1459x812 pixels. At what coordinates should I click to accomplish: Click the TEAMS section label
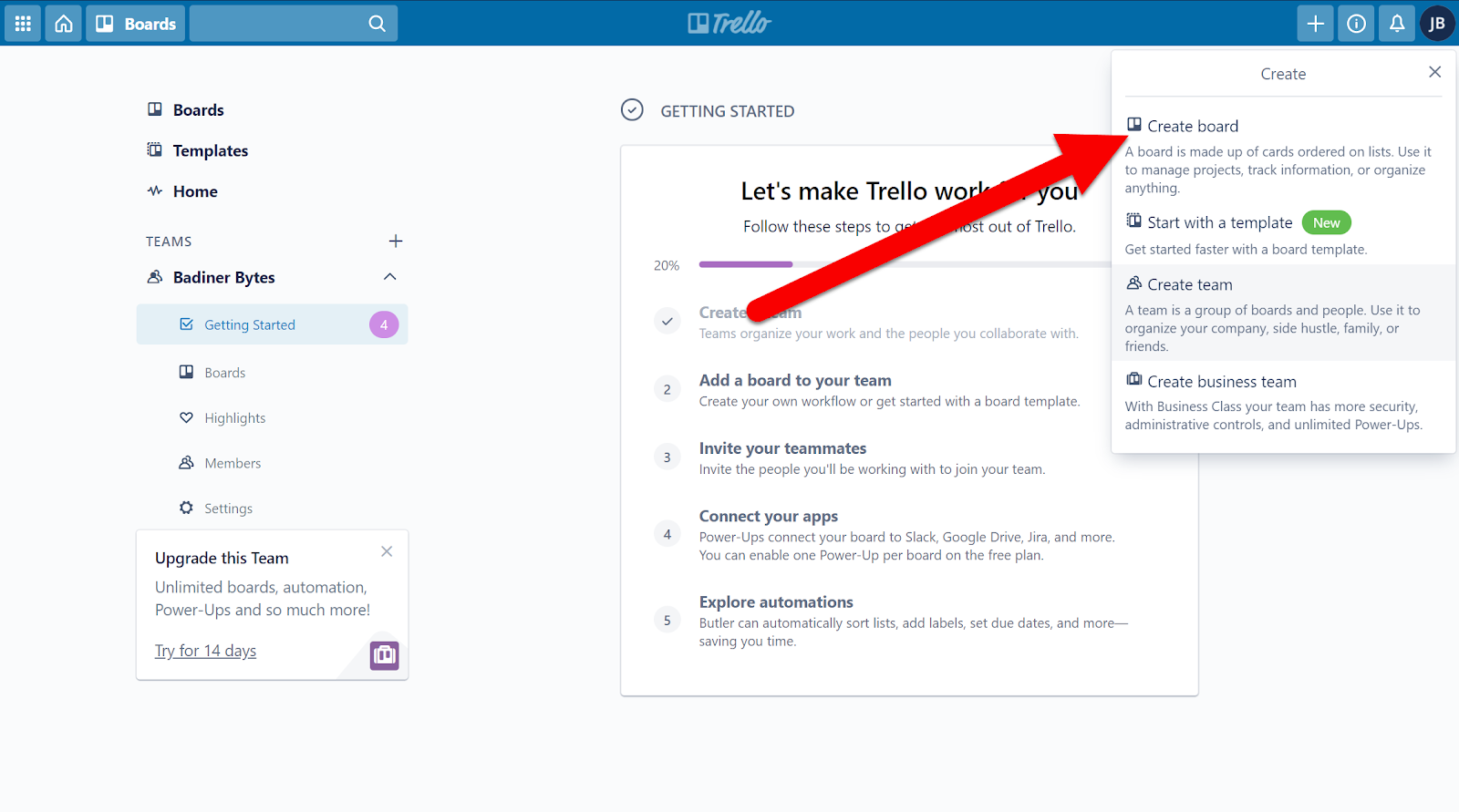[x=169, y=242]
